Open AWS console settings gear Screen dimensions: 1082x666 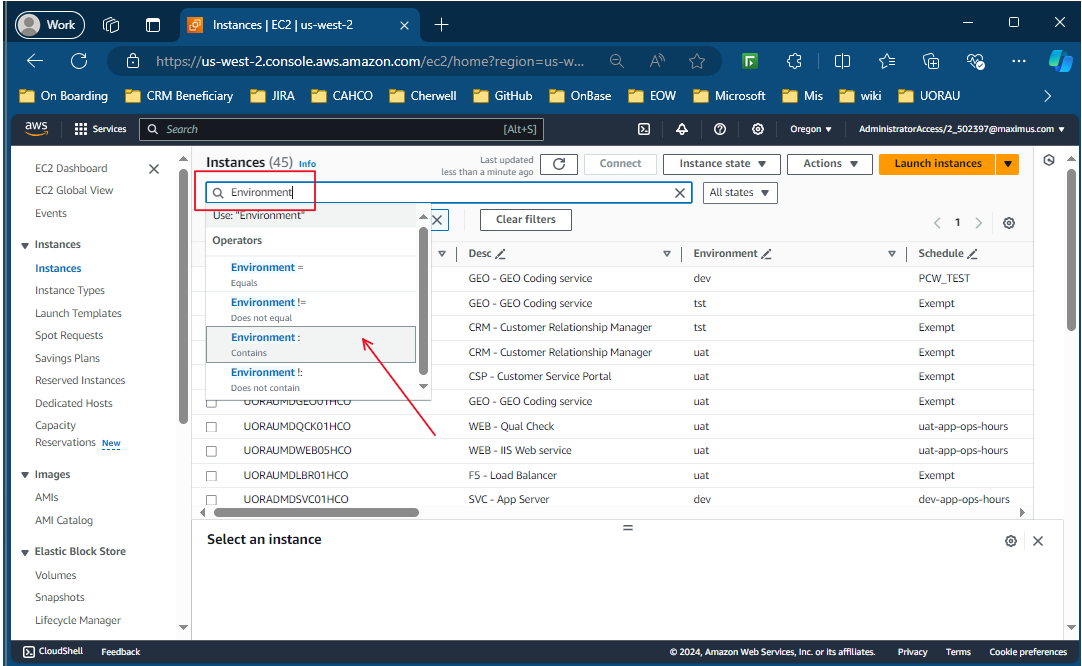pos(758,129)
